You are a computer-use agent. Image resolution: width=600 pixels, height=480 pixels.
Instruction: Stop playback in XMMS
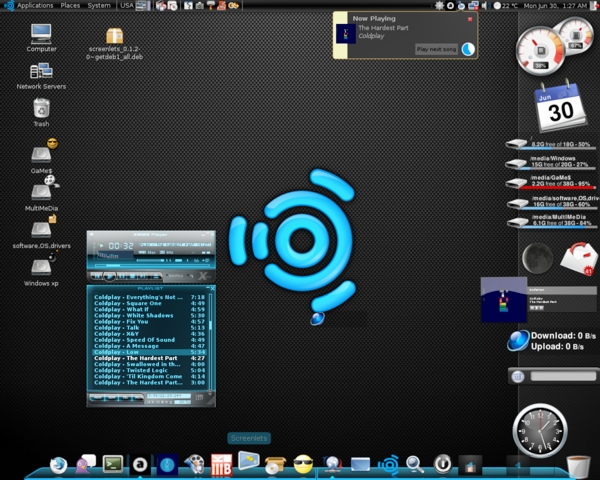coord(132,276)
